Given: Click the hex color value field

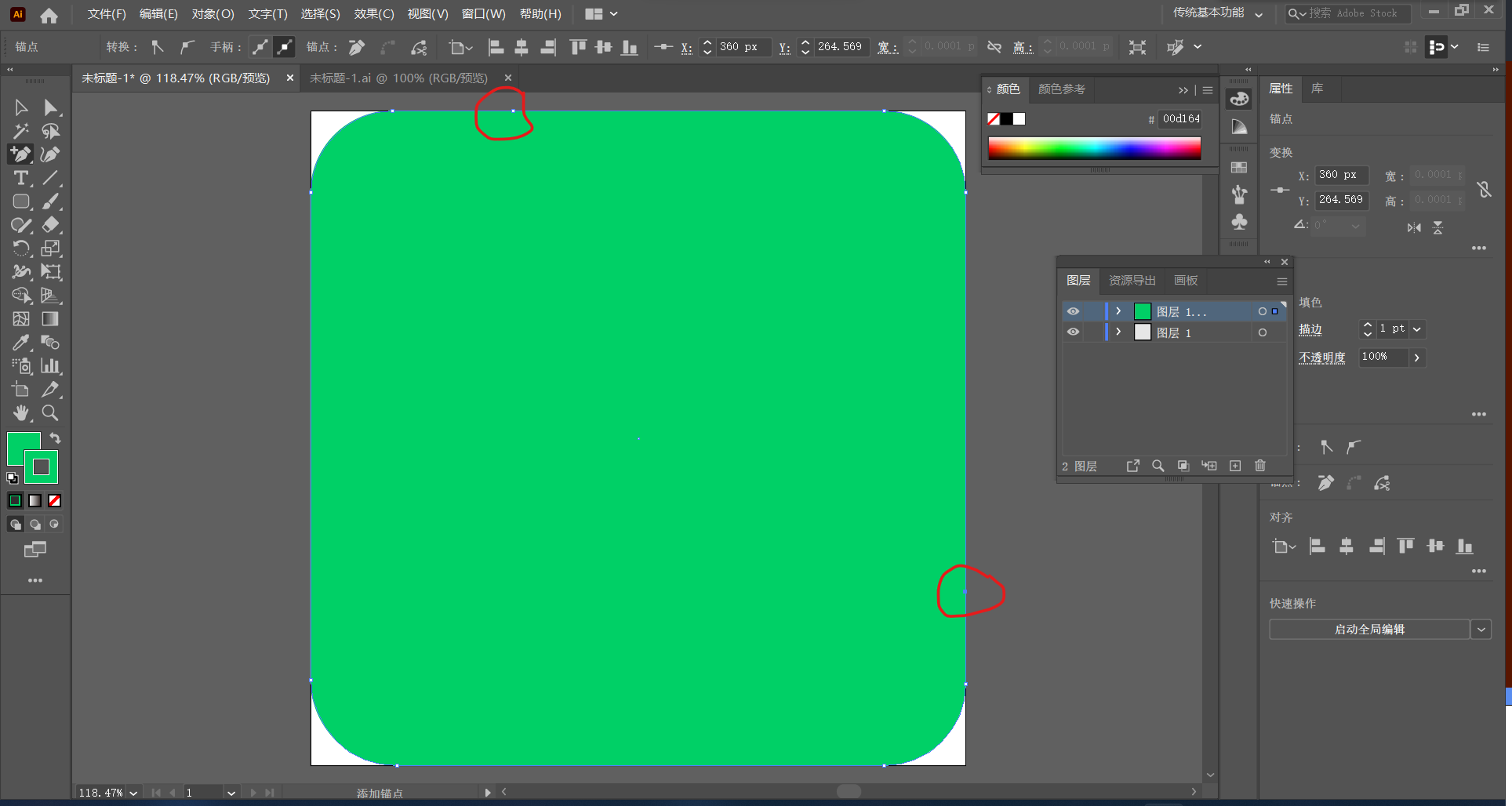Looking at the screenshot, I should [x=1181, y=119].
